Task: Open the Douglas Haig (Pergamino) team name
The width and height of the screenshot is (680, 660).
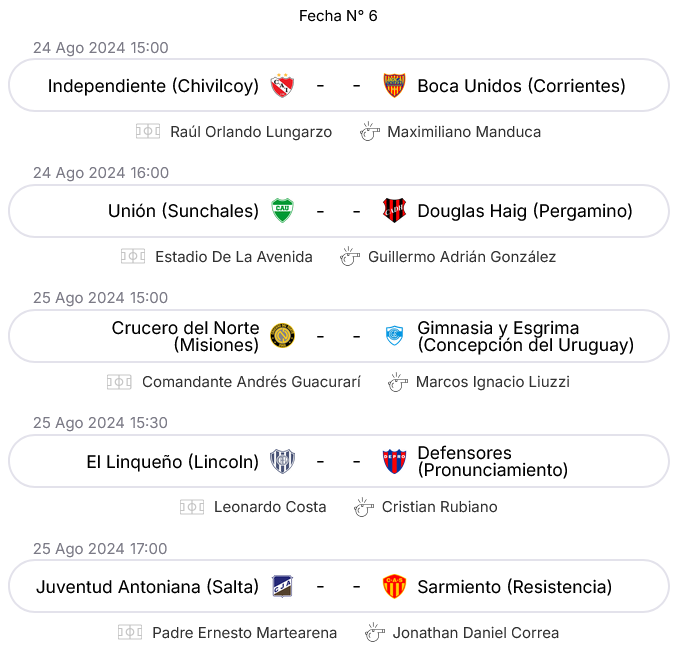Action: click(x=525, y=211)
